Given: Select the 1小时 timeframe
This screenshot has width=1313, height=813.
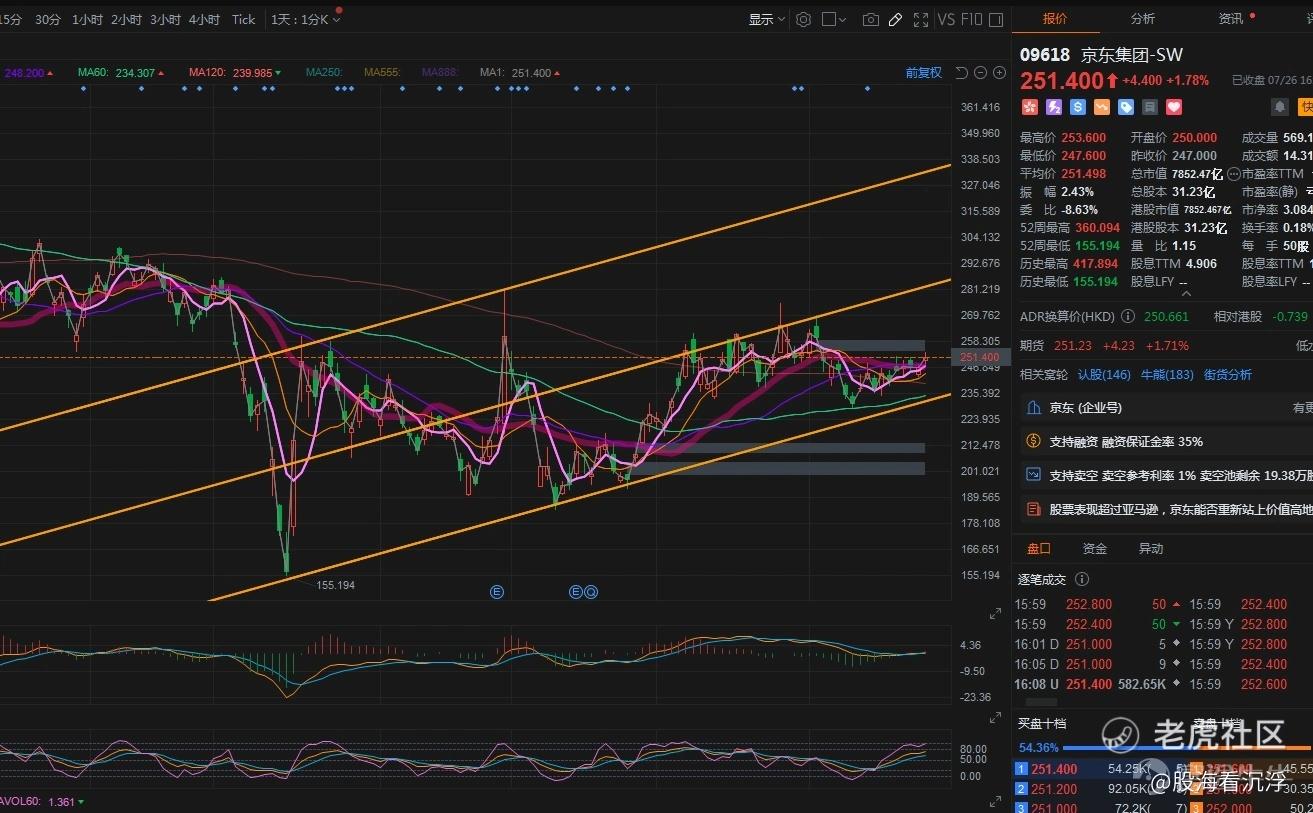Looking at the screenshot, I should click(x=87, y=19).
